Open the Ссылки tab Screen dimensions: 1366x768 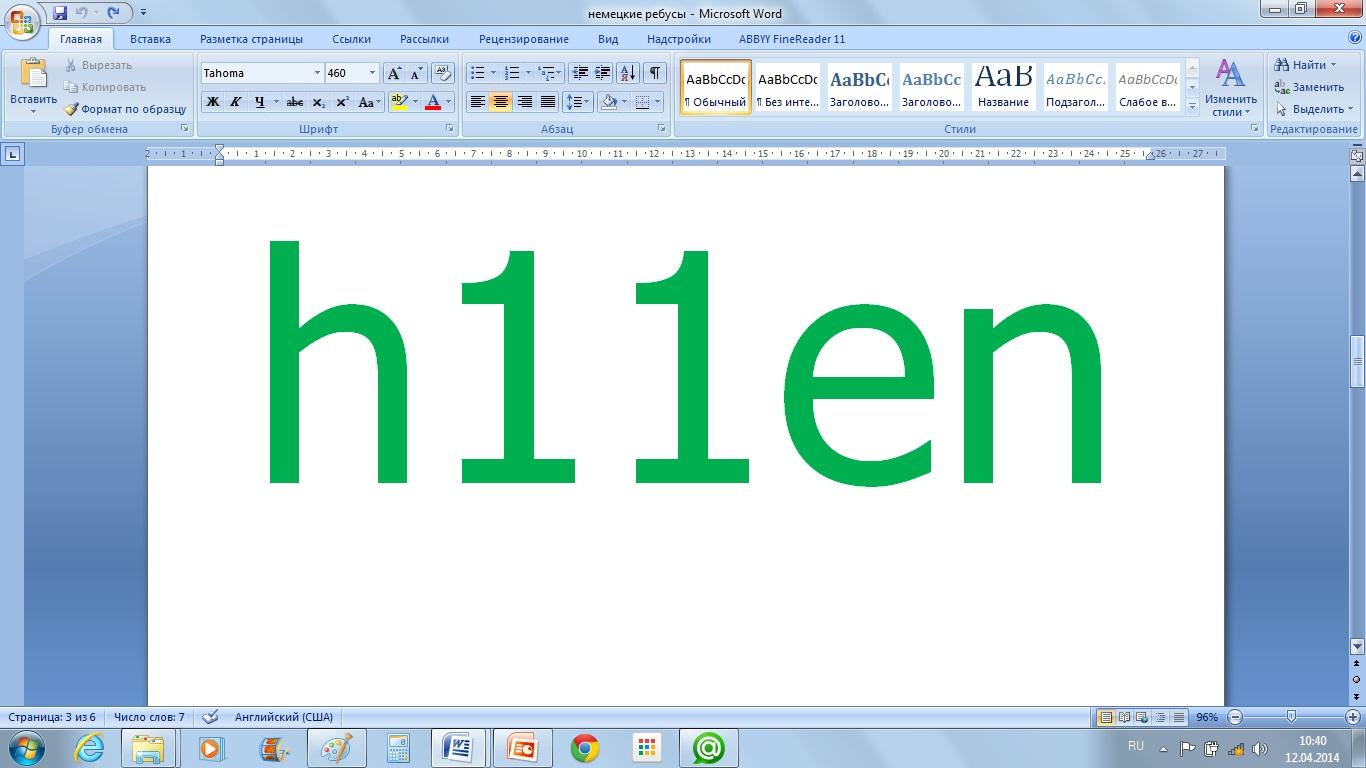(x=351, y=39)
